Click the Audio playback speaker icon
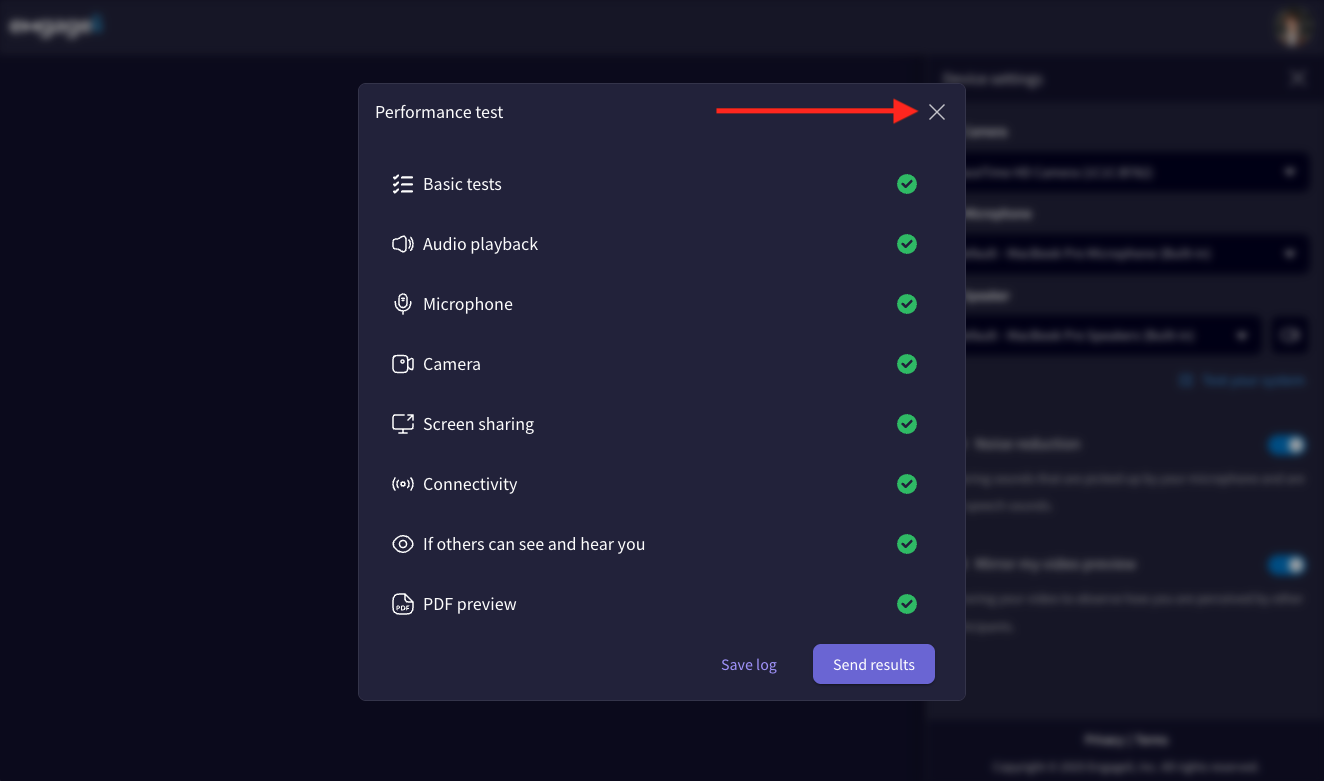Screen dimensions: 1324x781 pyautogui.click(x=403, y=244)
